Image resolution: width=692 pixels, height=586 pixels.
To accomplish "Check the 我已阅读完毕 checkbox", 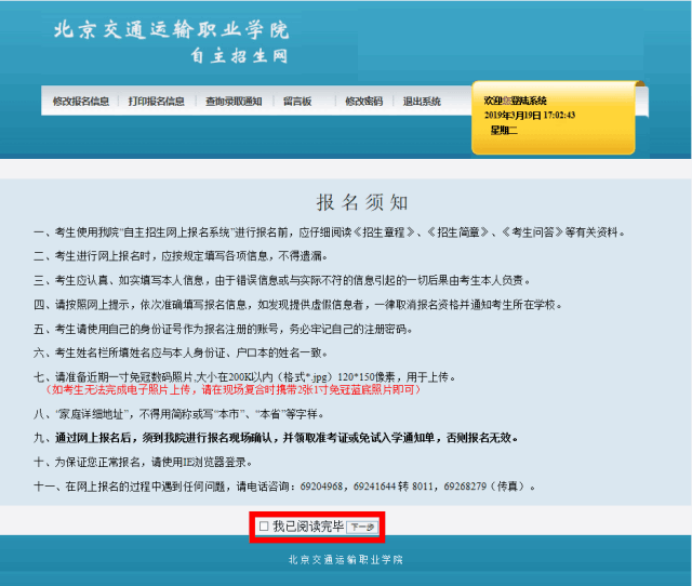I will [264, 526].
